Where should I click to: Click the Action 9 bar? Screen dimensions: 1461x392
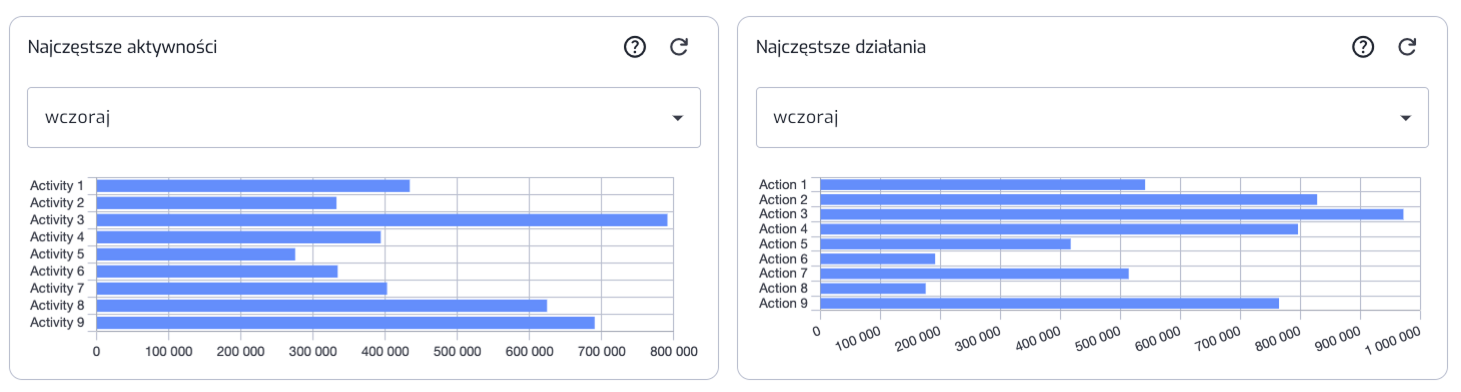coord(1050,303)
